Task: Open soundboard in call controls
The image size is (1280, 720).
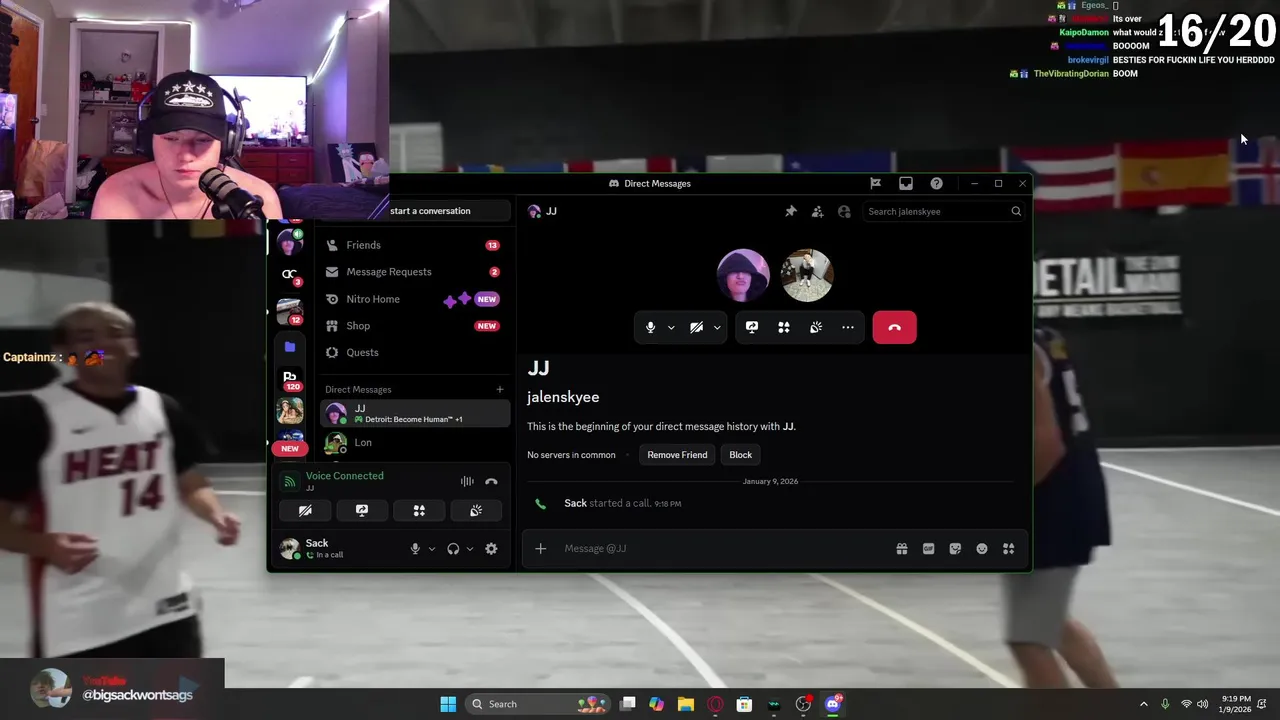Action: tap(816, 327)
